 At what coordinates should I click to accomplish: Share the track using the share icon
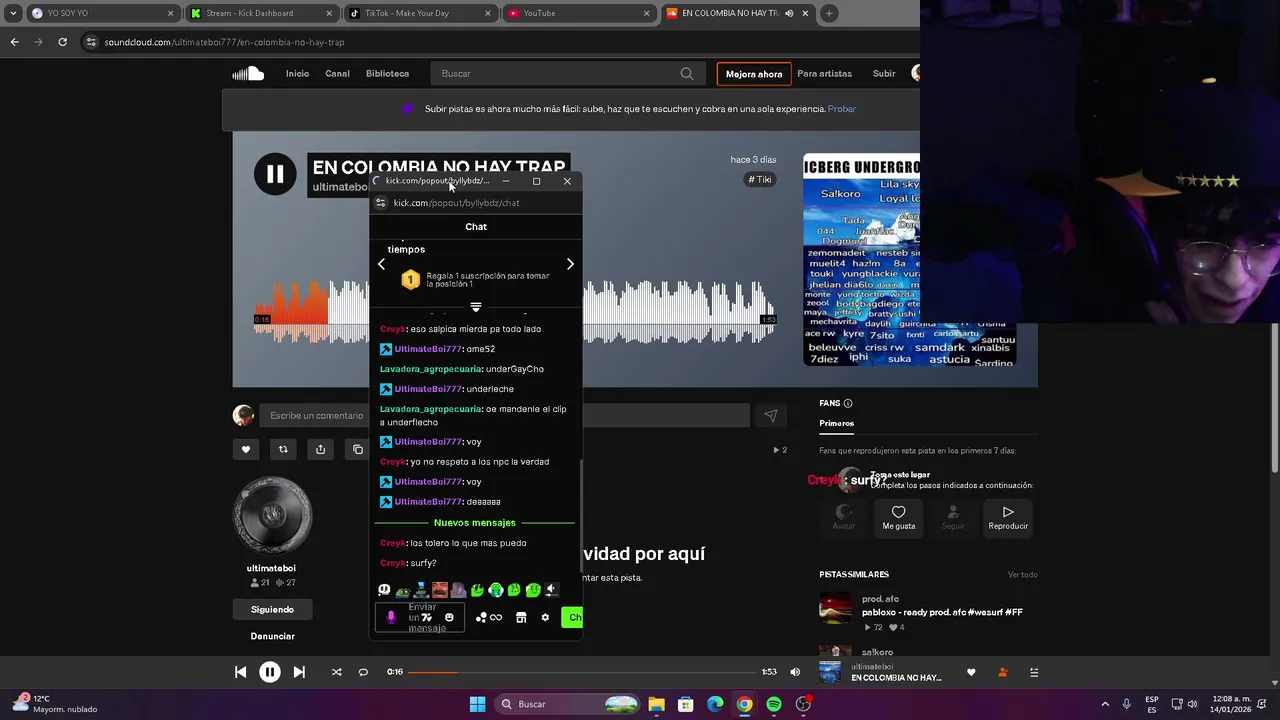tap(320, 449)
